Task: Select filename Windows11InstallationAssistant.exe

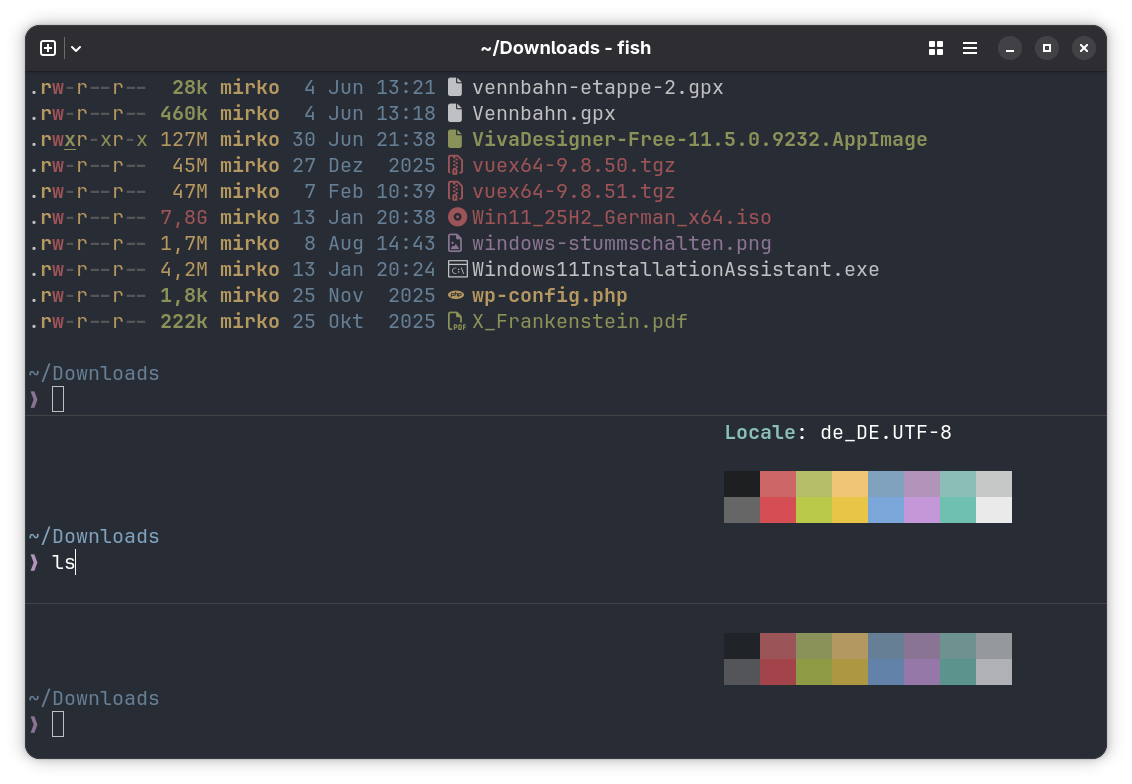Action: 676,269
